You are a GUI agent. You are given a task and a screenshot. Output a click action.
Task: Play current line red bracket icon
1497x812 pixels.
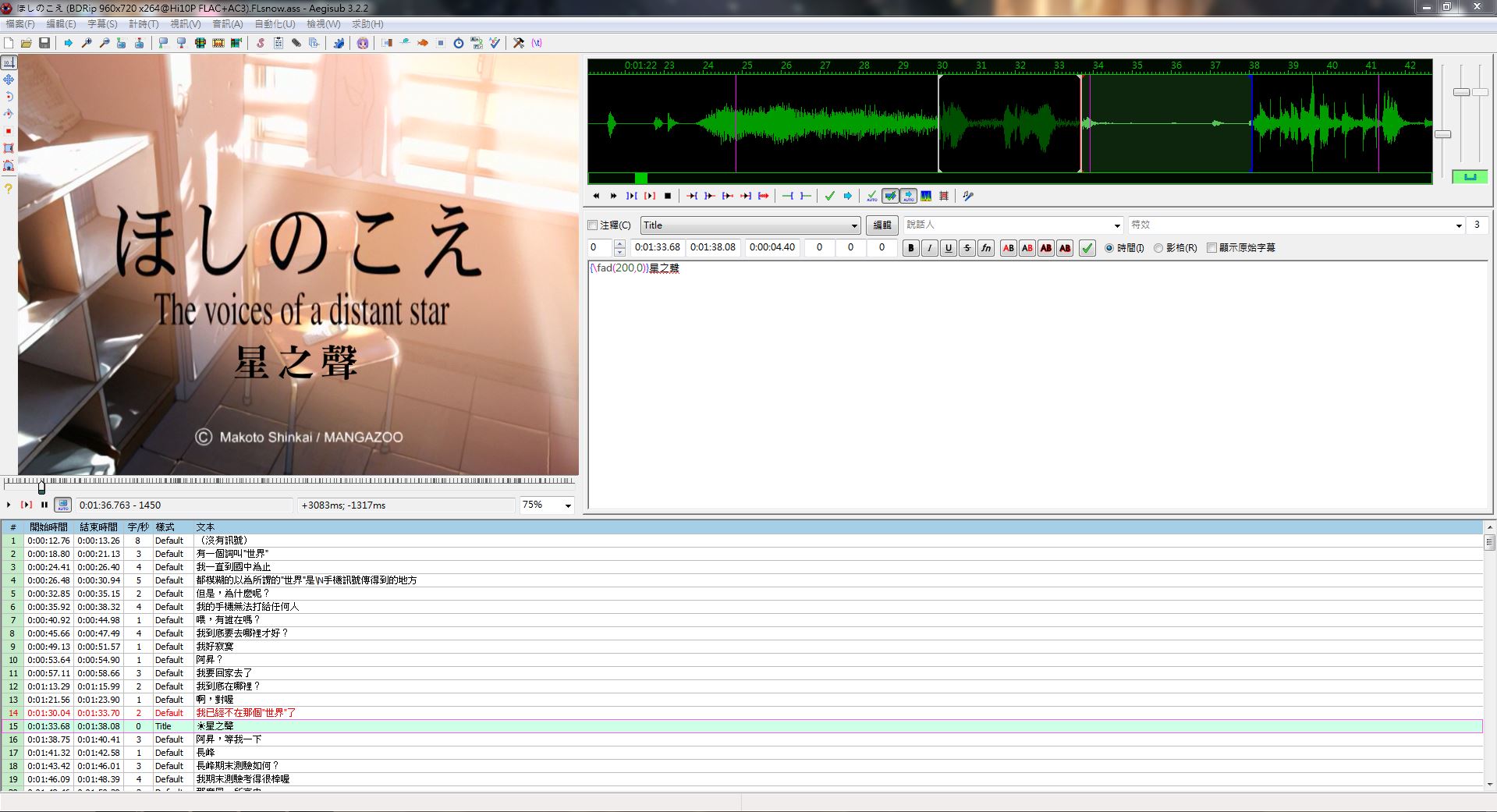pyautogui.click(x=650, y=196)
